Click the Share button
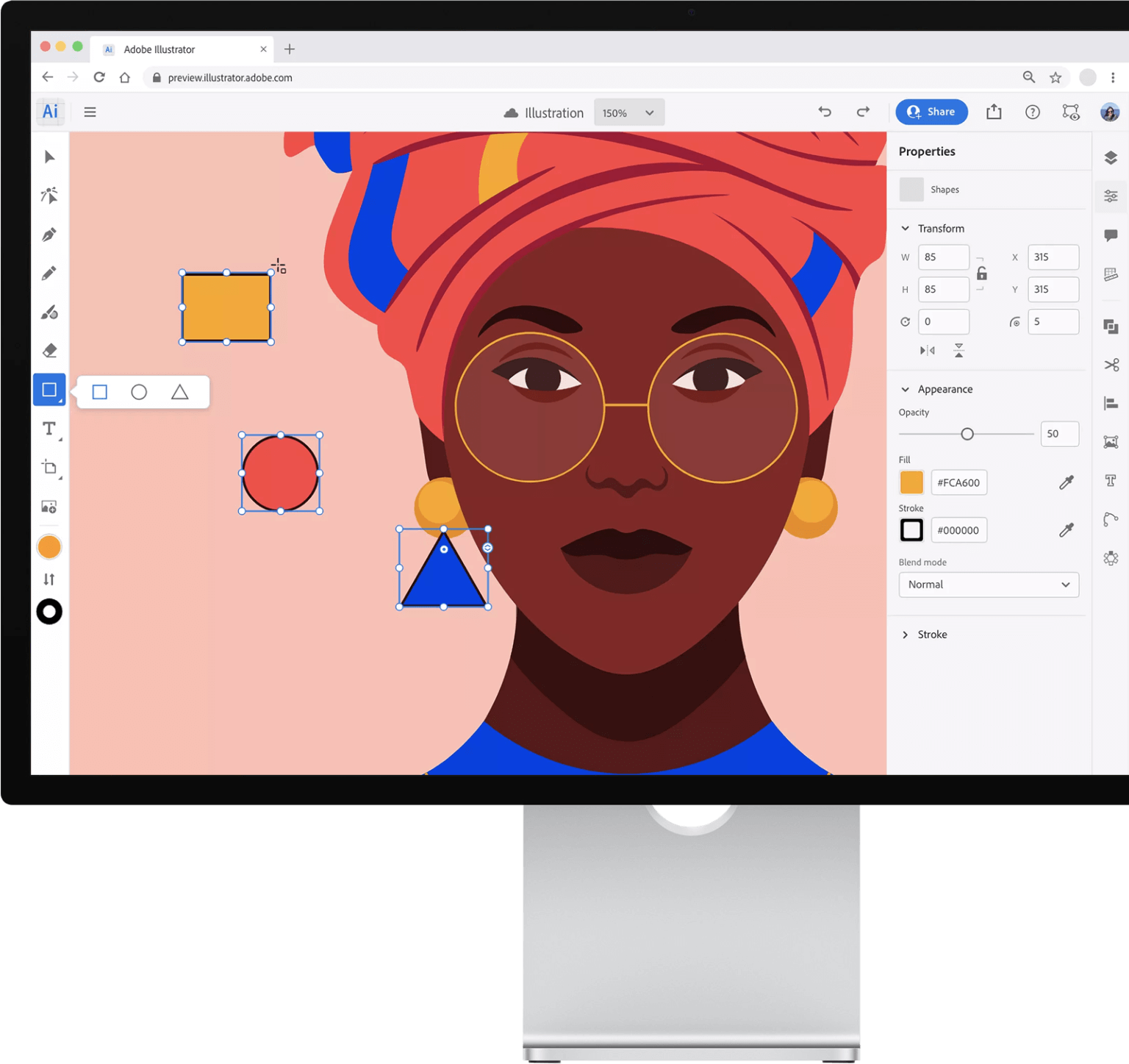This screenshot has width=1129, height=1064. (931, 112)
